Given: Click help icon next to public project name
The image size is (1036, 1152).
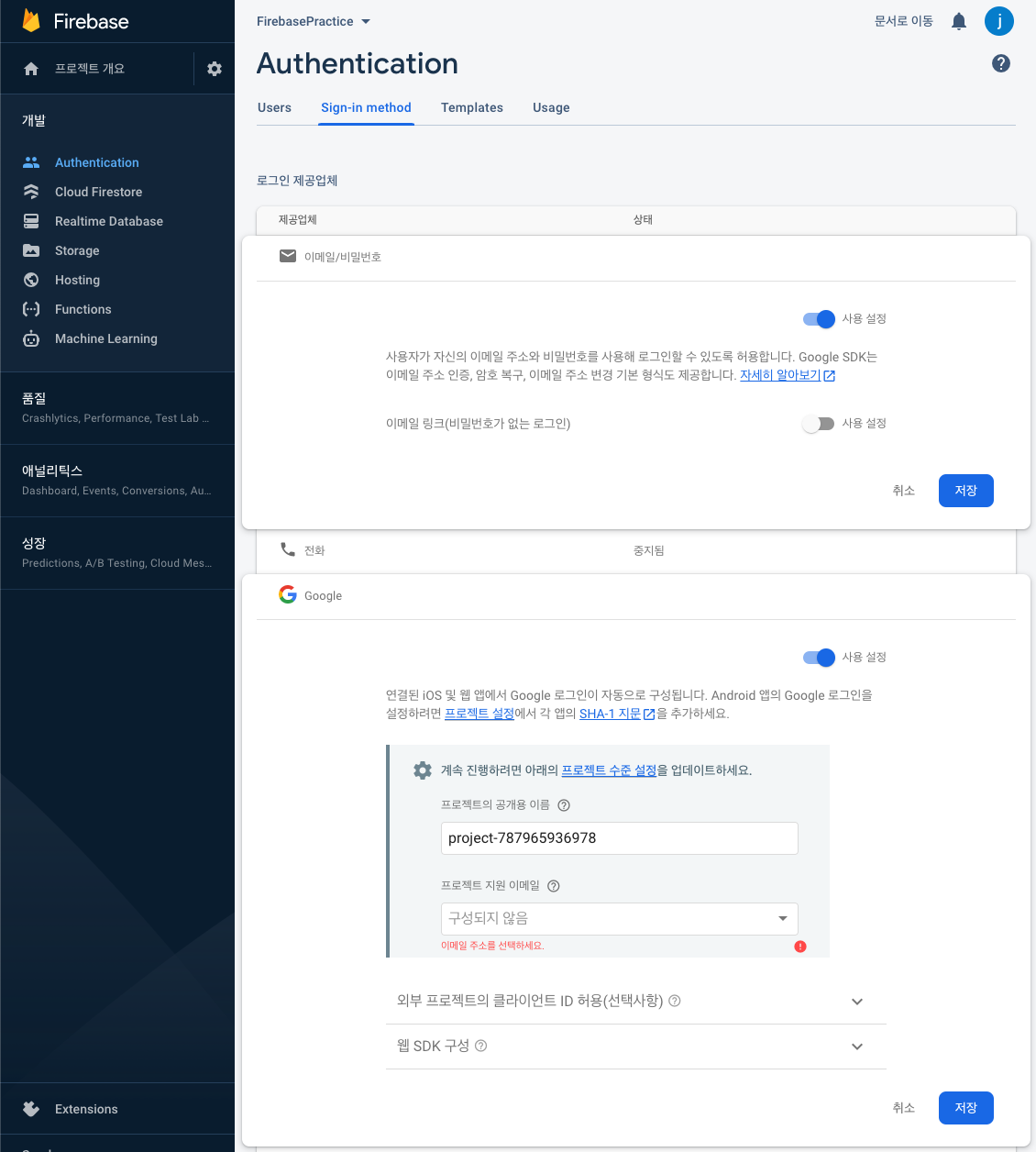Looking at the screenshot, I should point(564,805).
